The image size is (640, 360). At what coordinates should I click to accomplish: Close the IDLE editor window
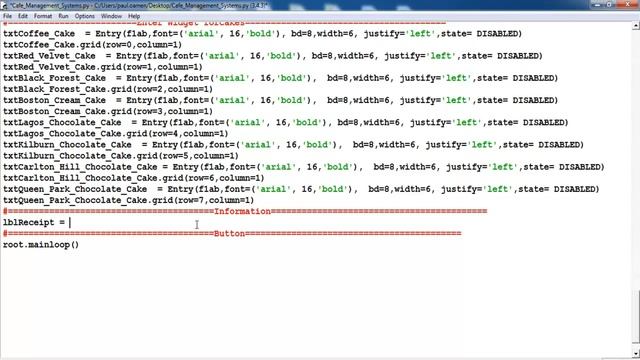pyautogui.click(x=627, y=4)
